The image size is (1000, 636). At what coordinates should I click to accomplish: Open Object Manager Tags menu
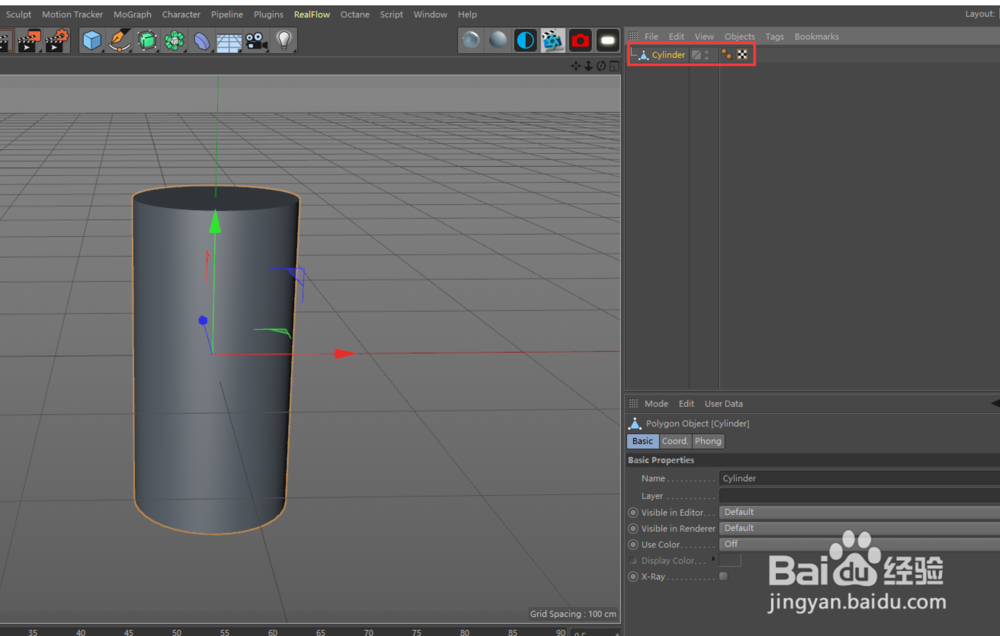point(775,36)
